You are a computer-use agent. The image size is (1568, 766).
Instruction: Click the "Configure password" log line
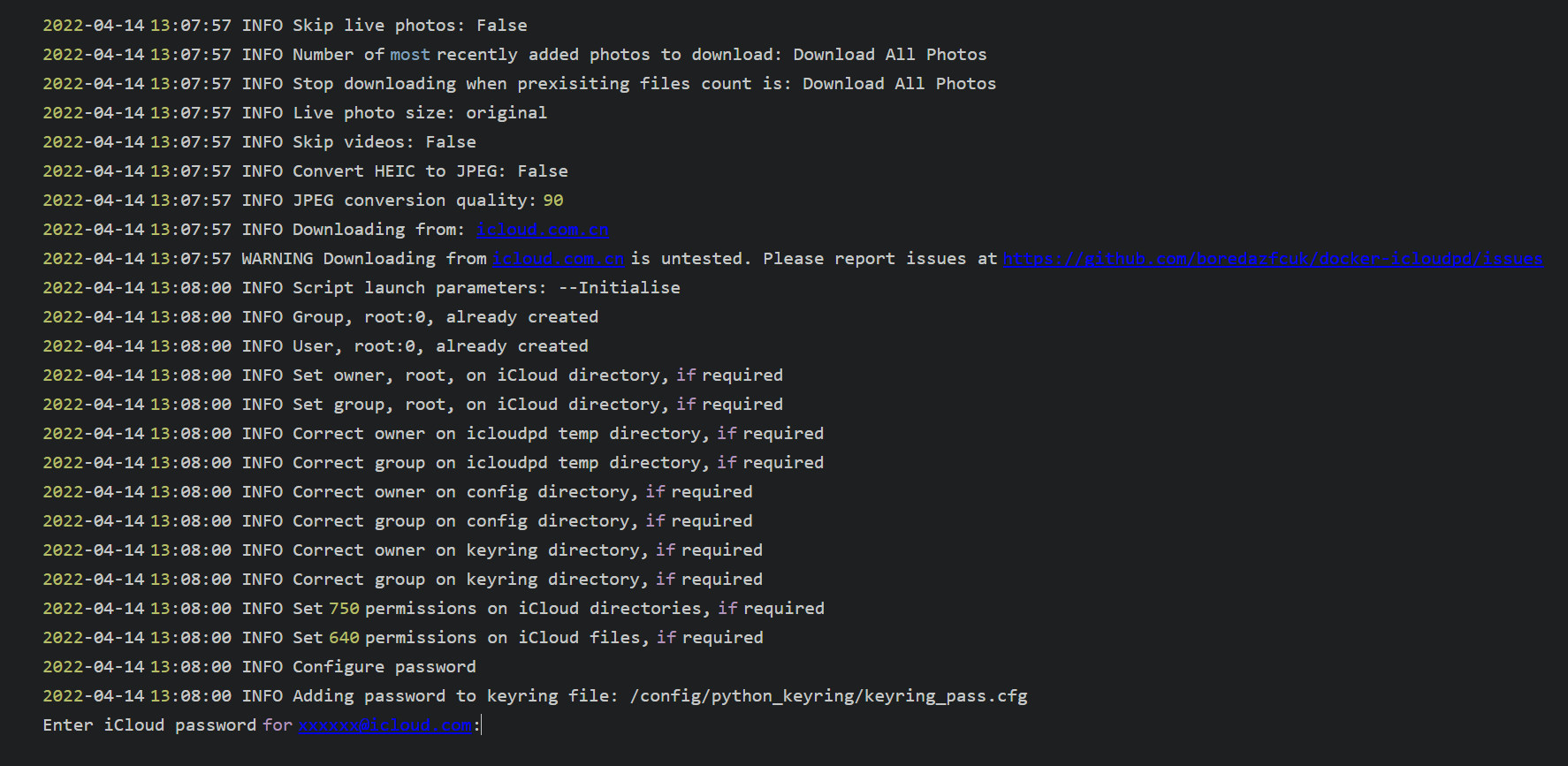(x=384, y=667)
